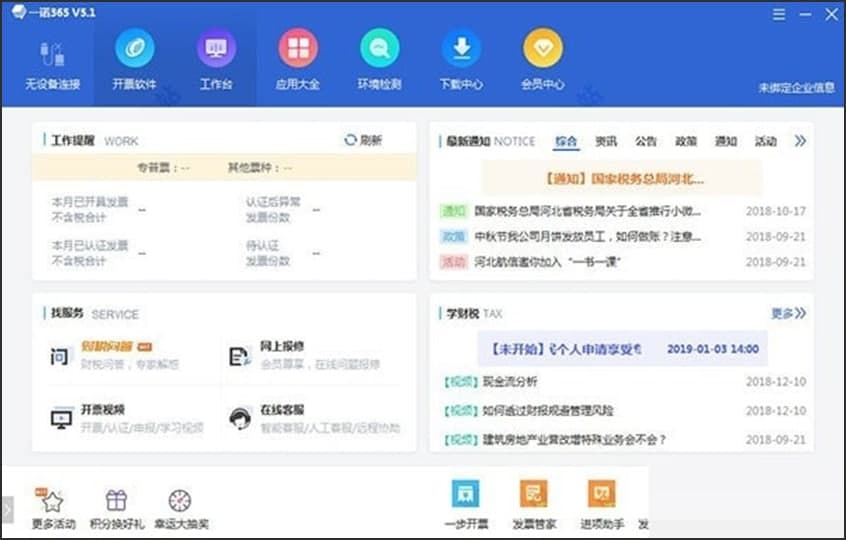Screen dimensions: 846x540
Task: Open the 发票管家 invoice manager icon
Action: 533,495
